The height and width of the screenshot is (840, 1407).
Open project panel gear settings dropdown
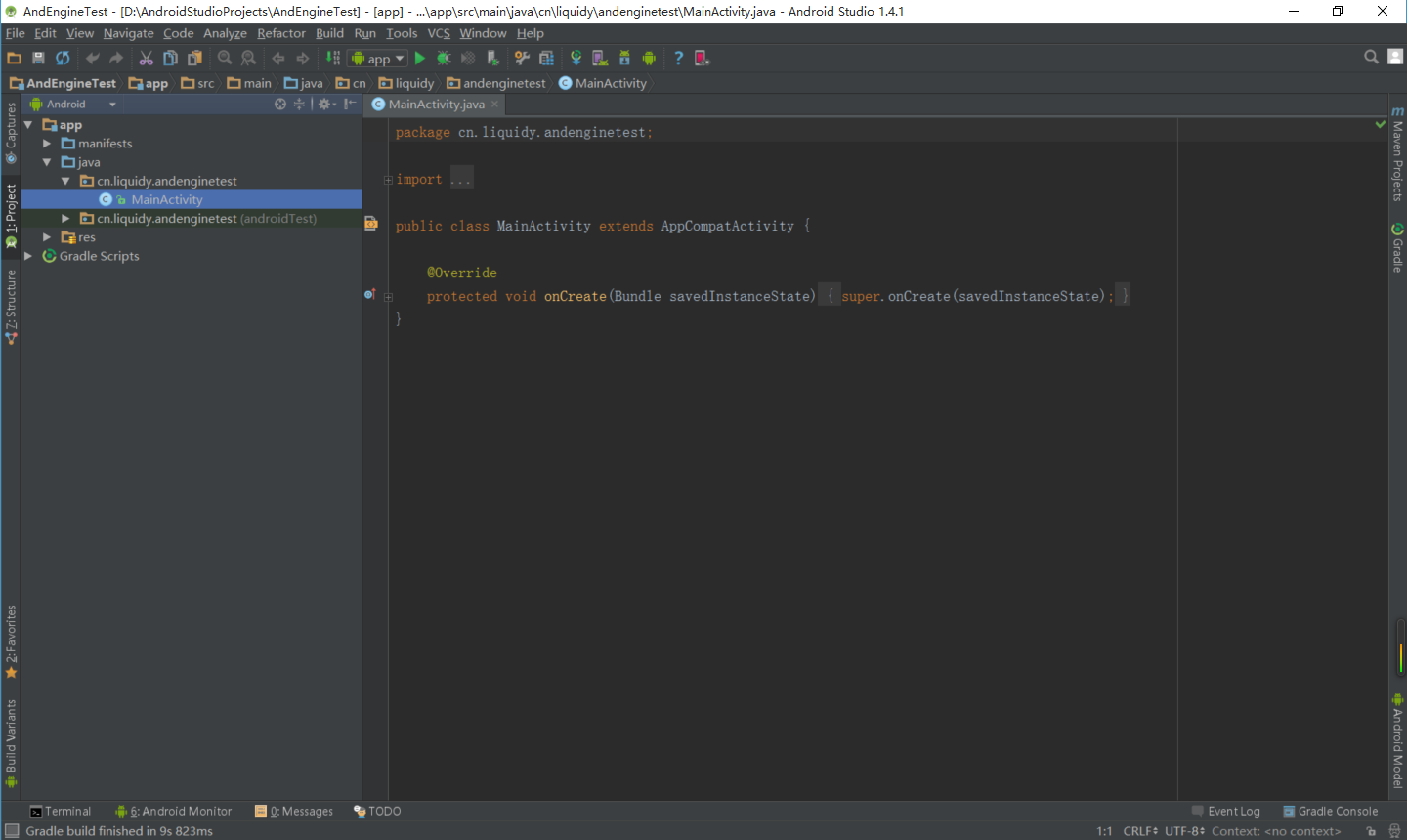point(326,104)
